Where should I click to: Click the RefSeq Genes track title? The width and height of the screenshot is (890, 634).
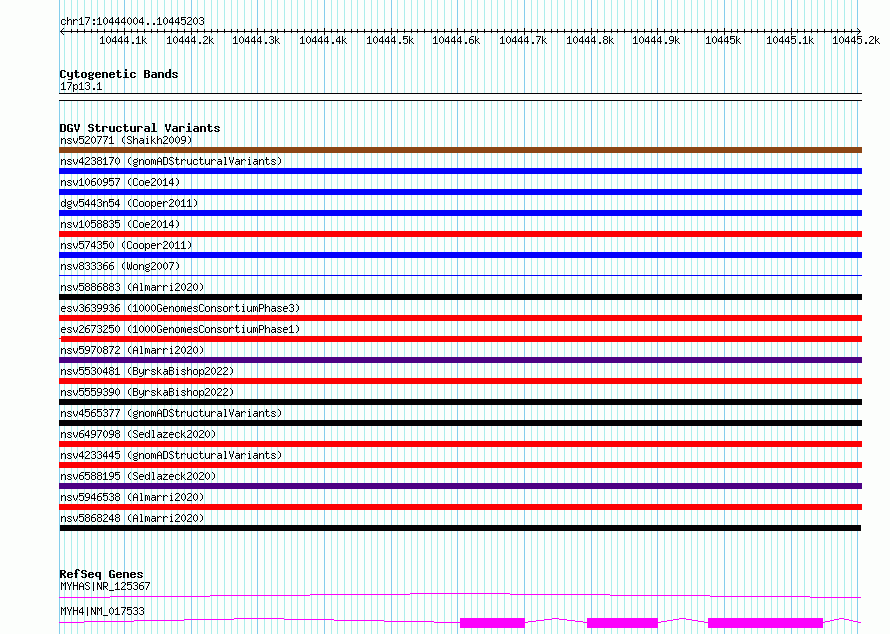coord(102,574)
